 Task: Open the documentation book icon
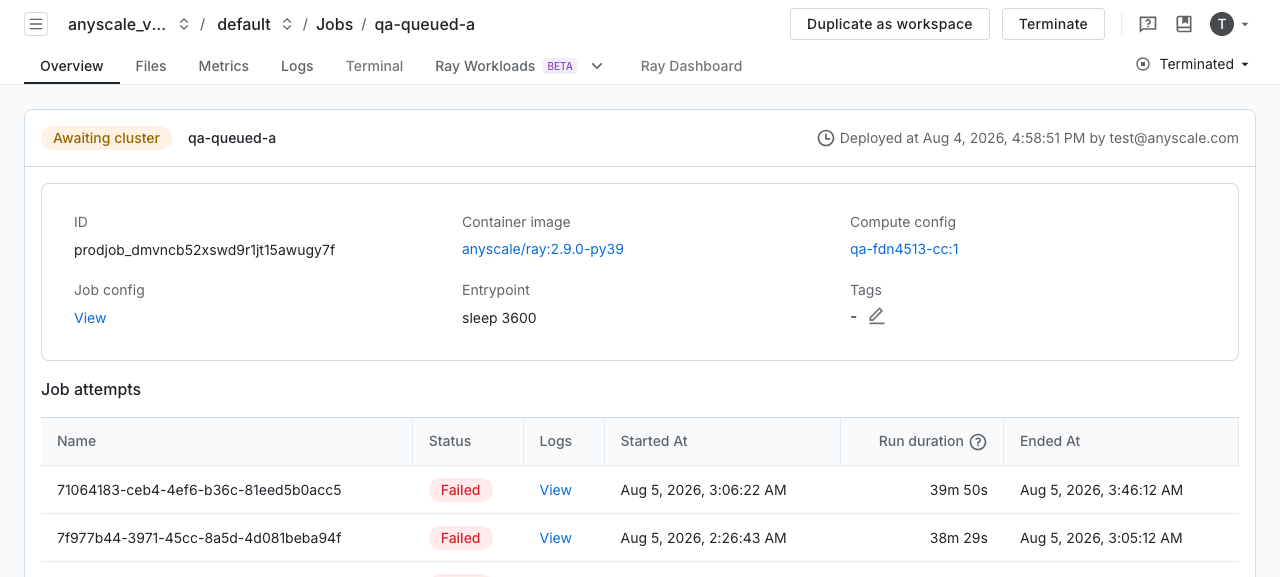(1184, 24)
